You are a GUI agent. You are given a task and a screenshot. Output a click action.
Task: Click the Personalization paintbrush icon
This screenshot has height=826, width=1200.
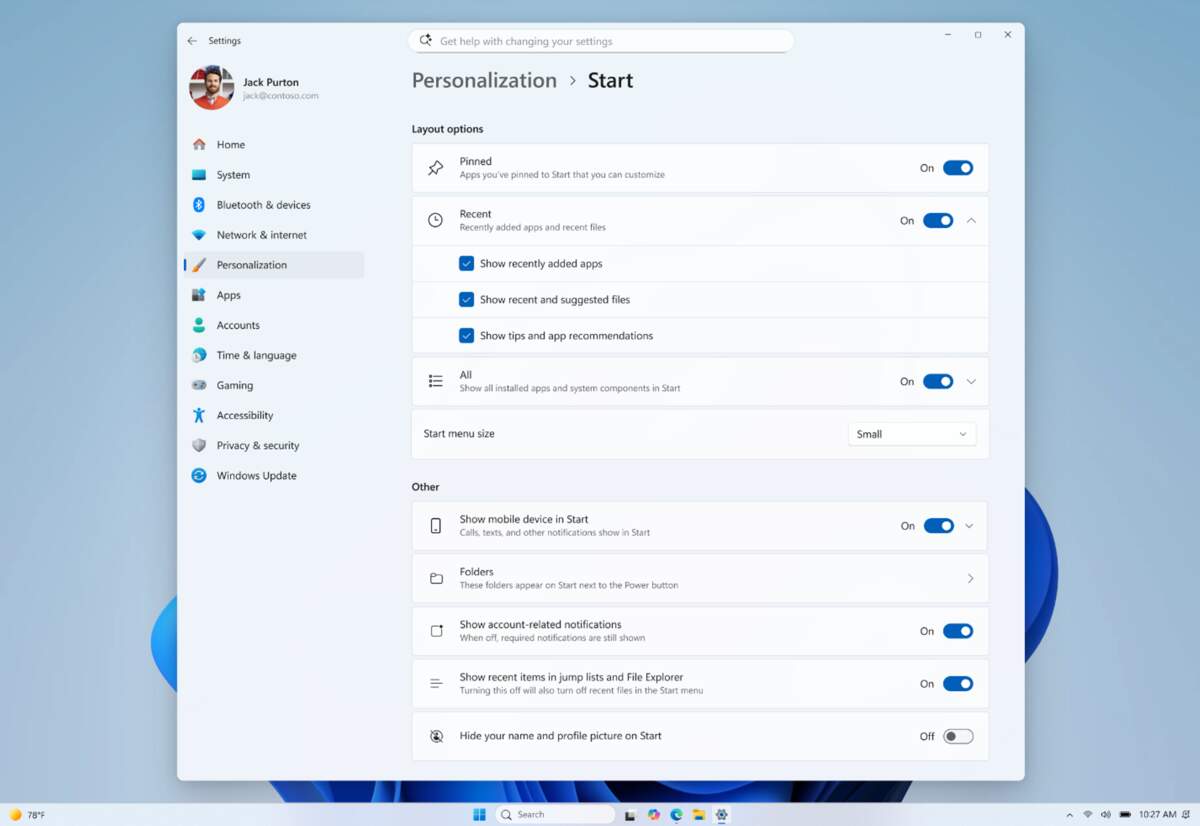[199, 265]
